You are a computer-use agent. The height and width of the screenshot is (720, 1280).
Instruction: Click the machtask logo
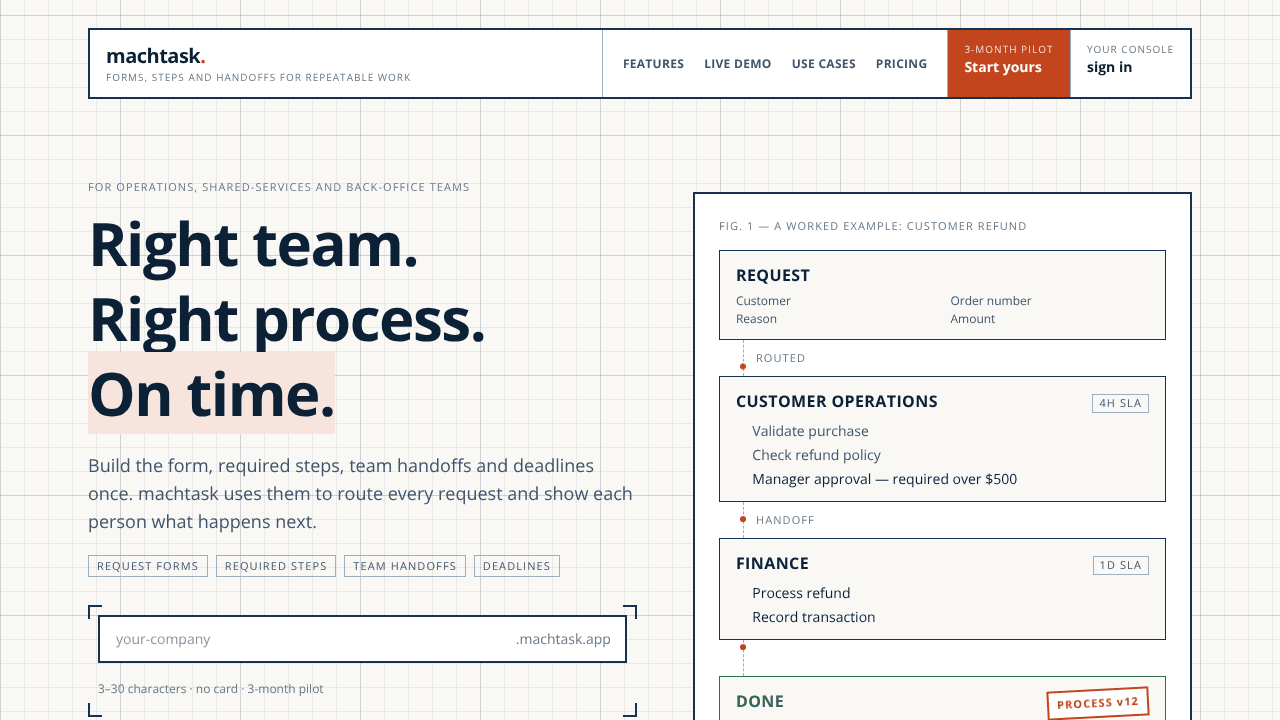(x=156, y=56)
